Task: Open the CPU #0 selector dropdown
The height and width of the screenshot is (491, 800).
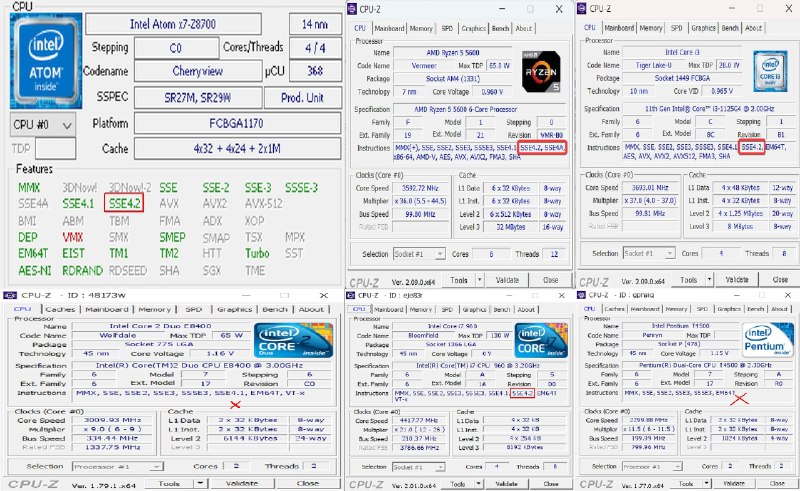Action: tap(43, 125)
